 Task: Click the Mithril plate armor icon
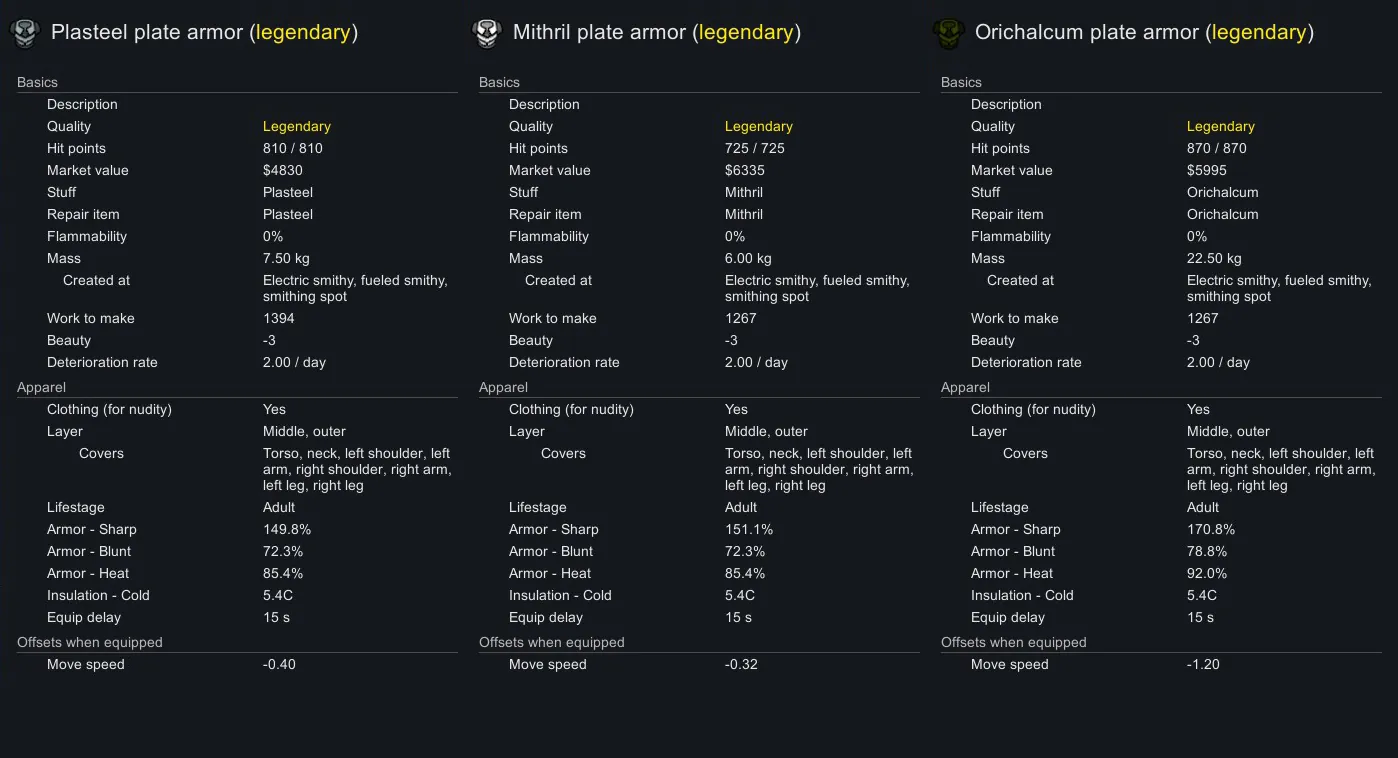486,33
